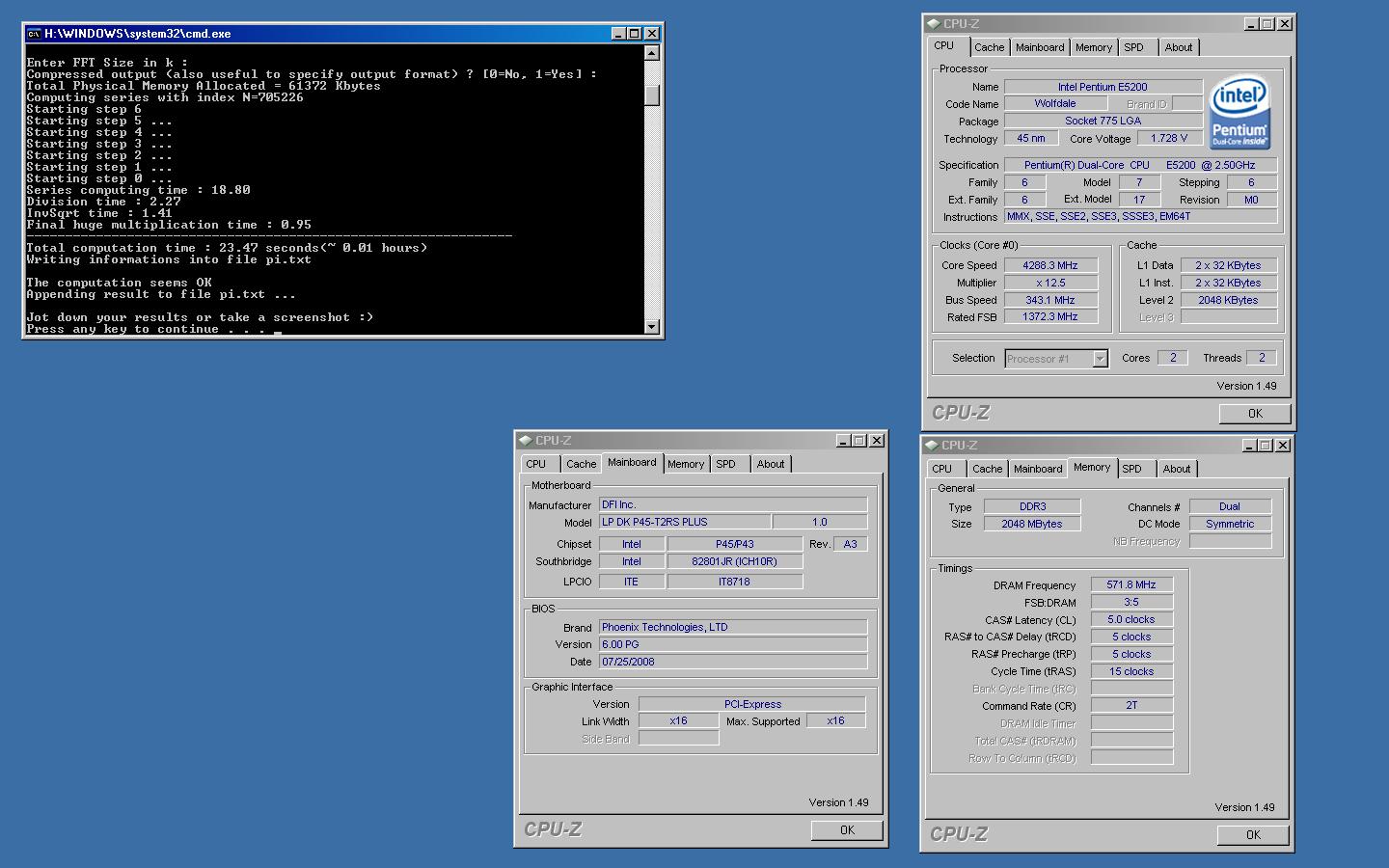The width and height of the screenshot is (1389, 868).
Task: Close the cmd.exe window
Action: click(x=652, y=34)
